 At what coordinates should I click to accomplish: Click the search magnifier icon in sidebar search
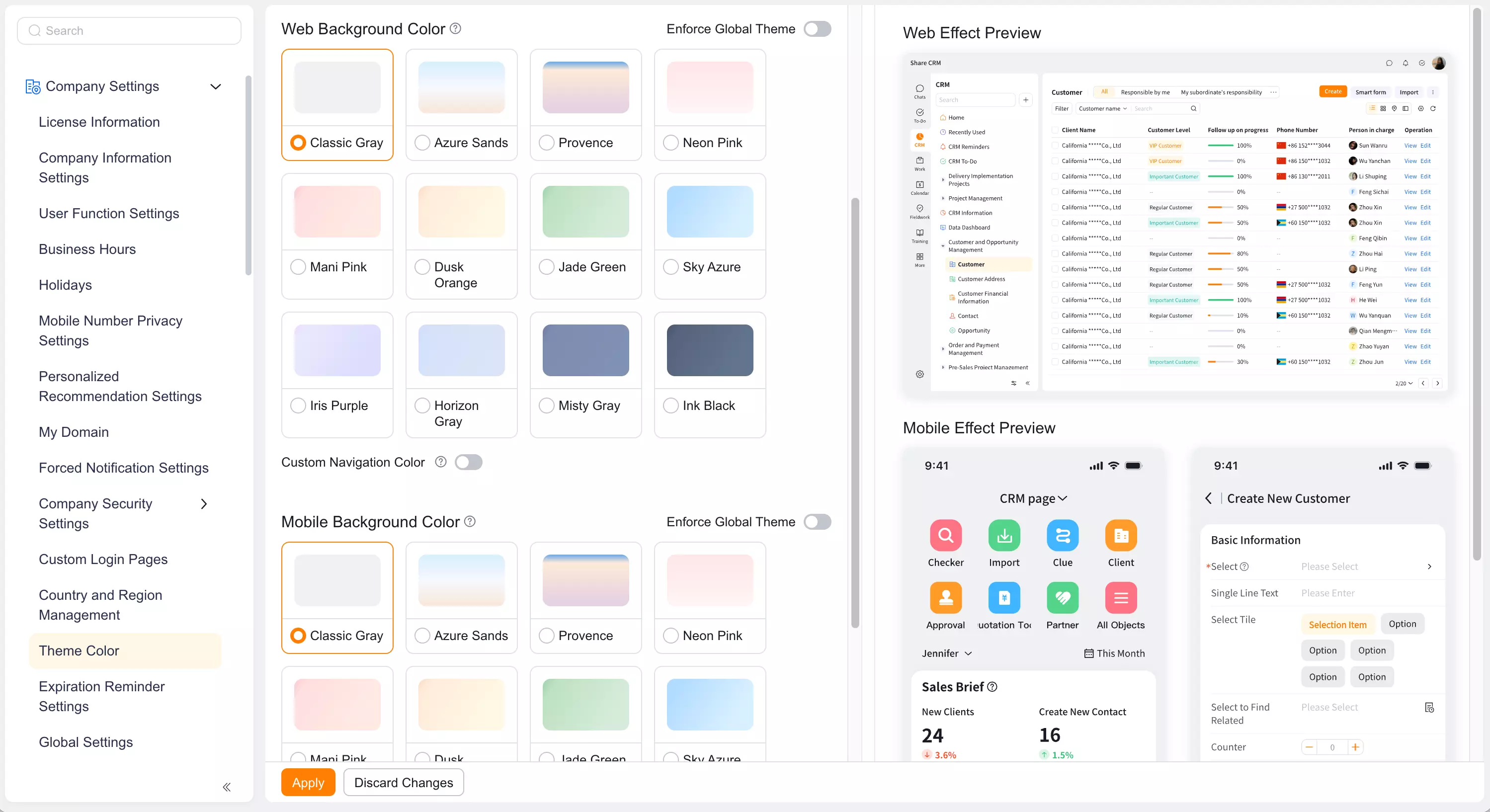[35, 31]
